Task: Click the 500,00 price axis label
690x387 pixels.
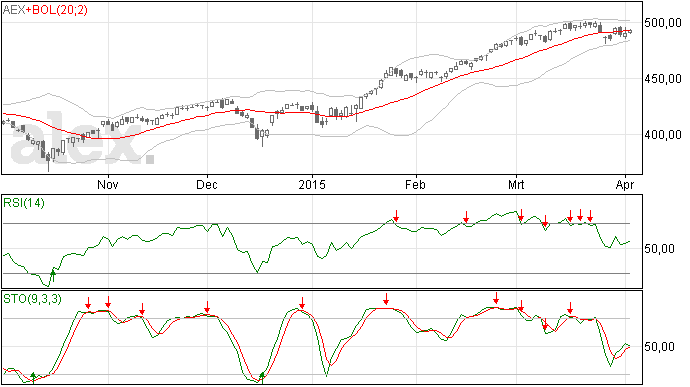Action: pyautogui.click(x=663, y=23)
